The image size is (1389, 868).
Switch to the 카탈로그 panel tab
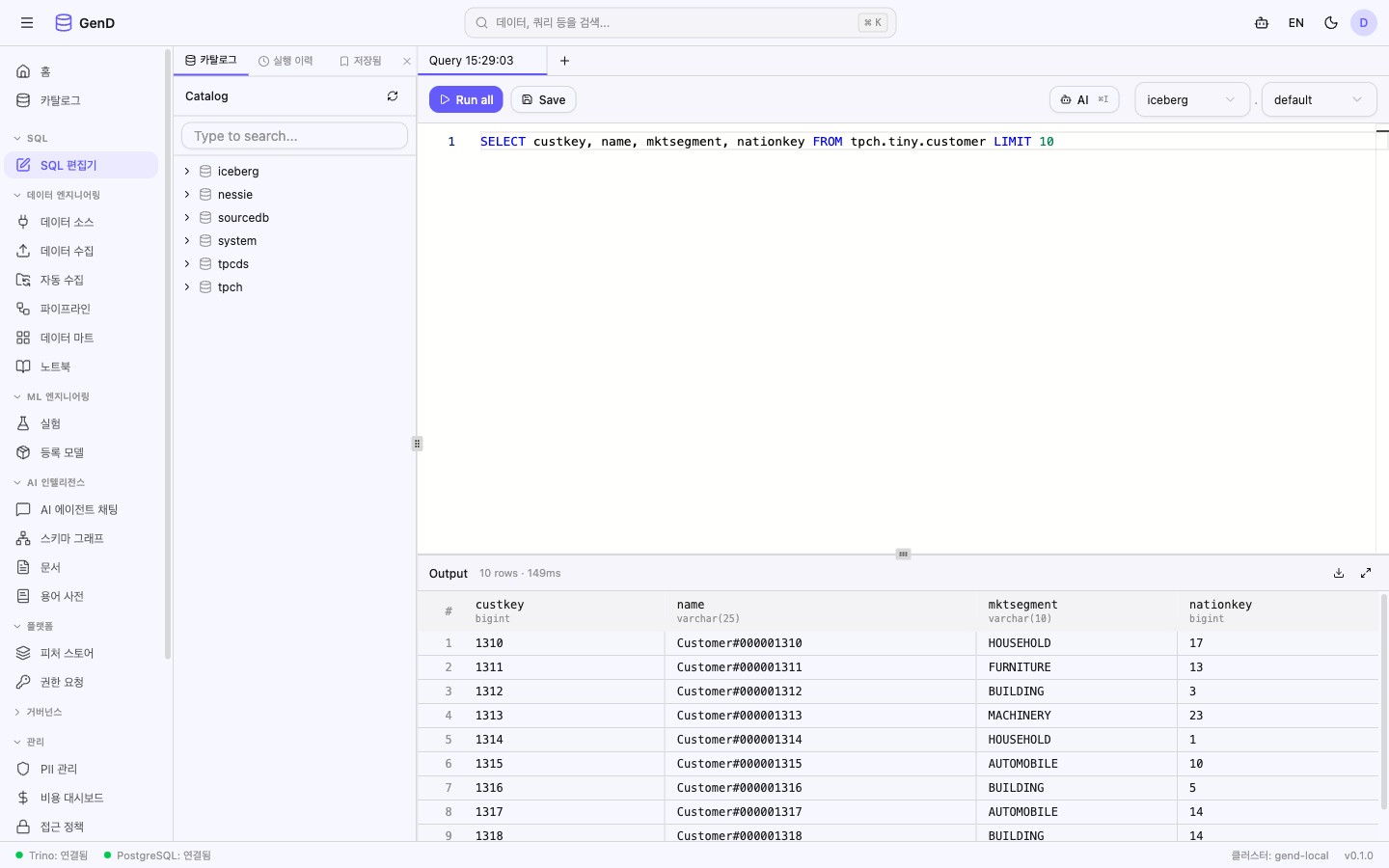click(211, 60)
